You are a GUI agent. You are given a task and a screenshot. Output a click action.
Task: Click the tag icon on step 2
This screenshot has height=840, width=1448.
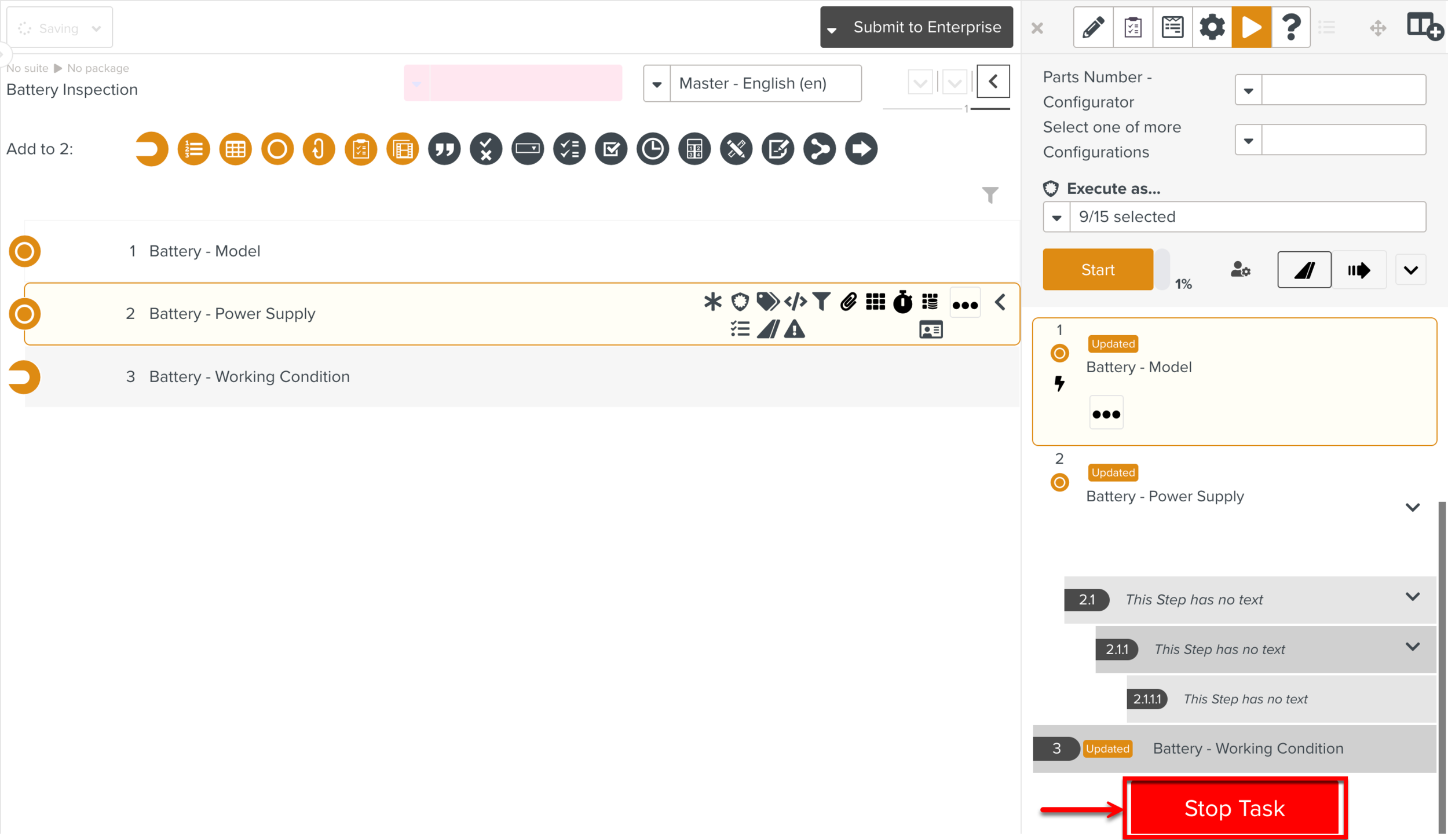click(x=767, y=302)
